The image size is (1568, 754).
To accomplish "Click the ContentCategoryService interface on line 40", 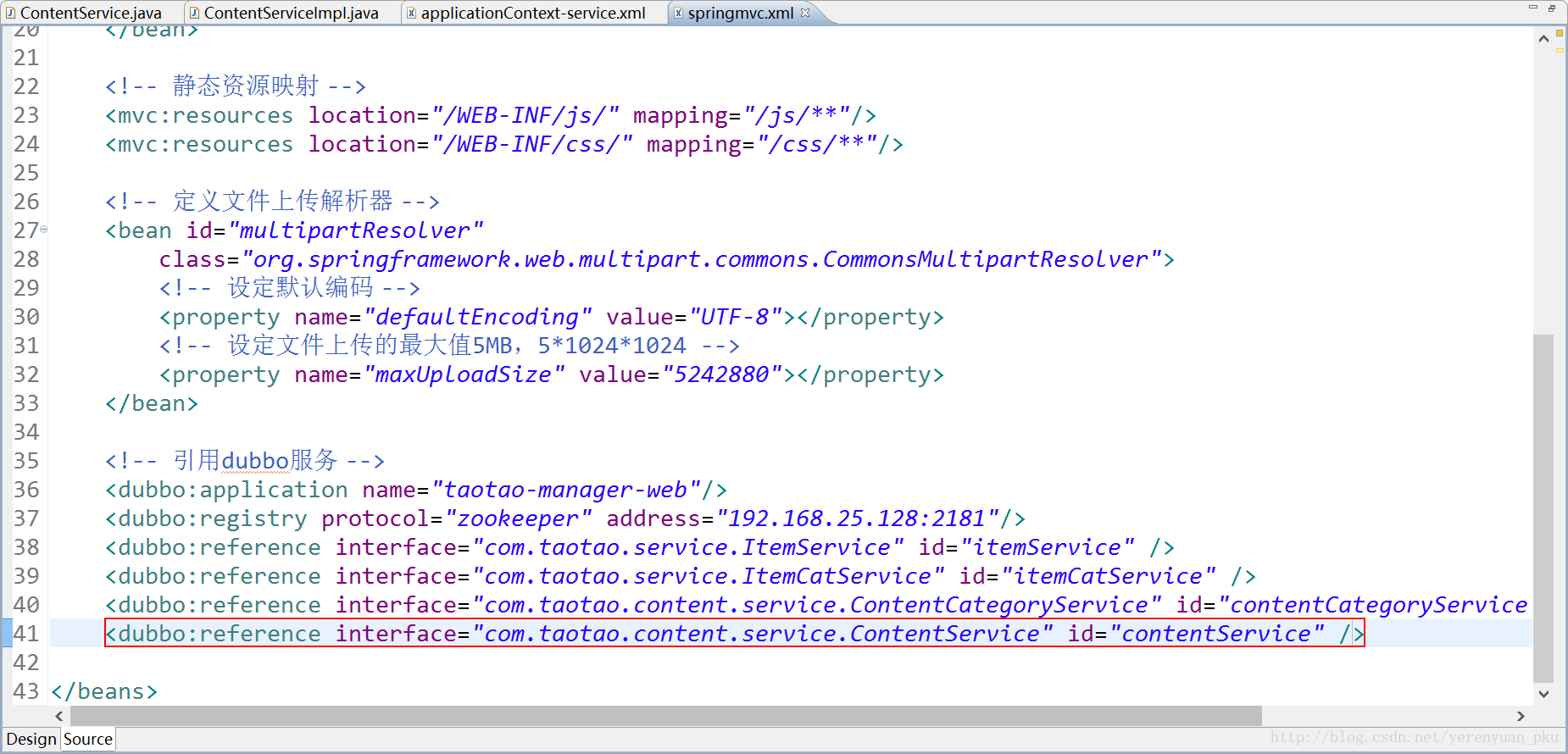I will (816, 605).
